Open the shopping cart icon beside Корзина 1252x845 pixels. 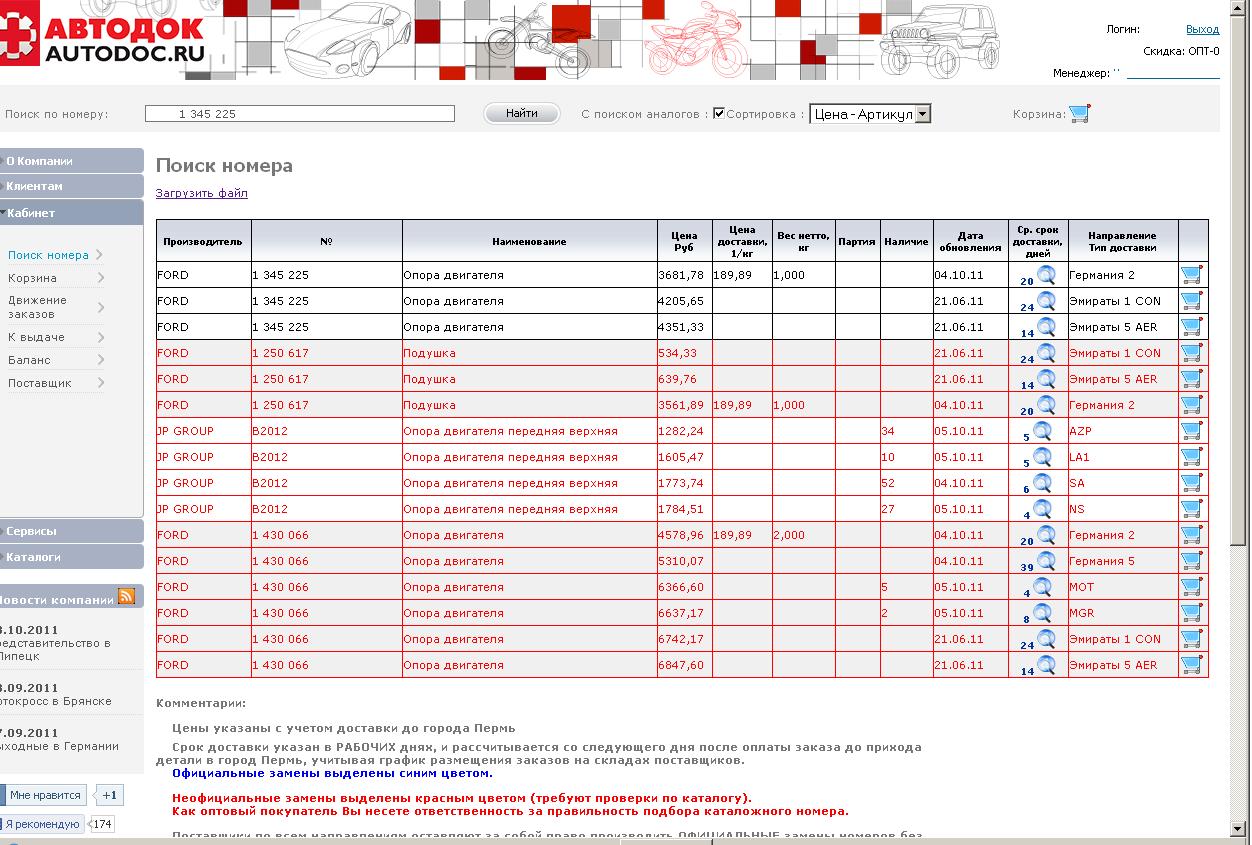pos(1079,113)
